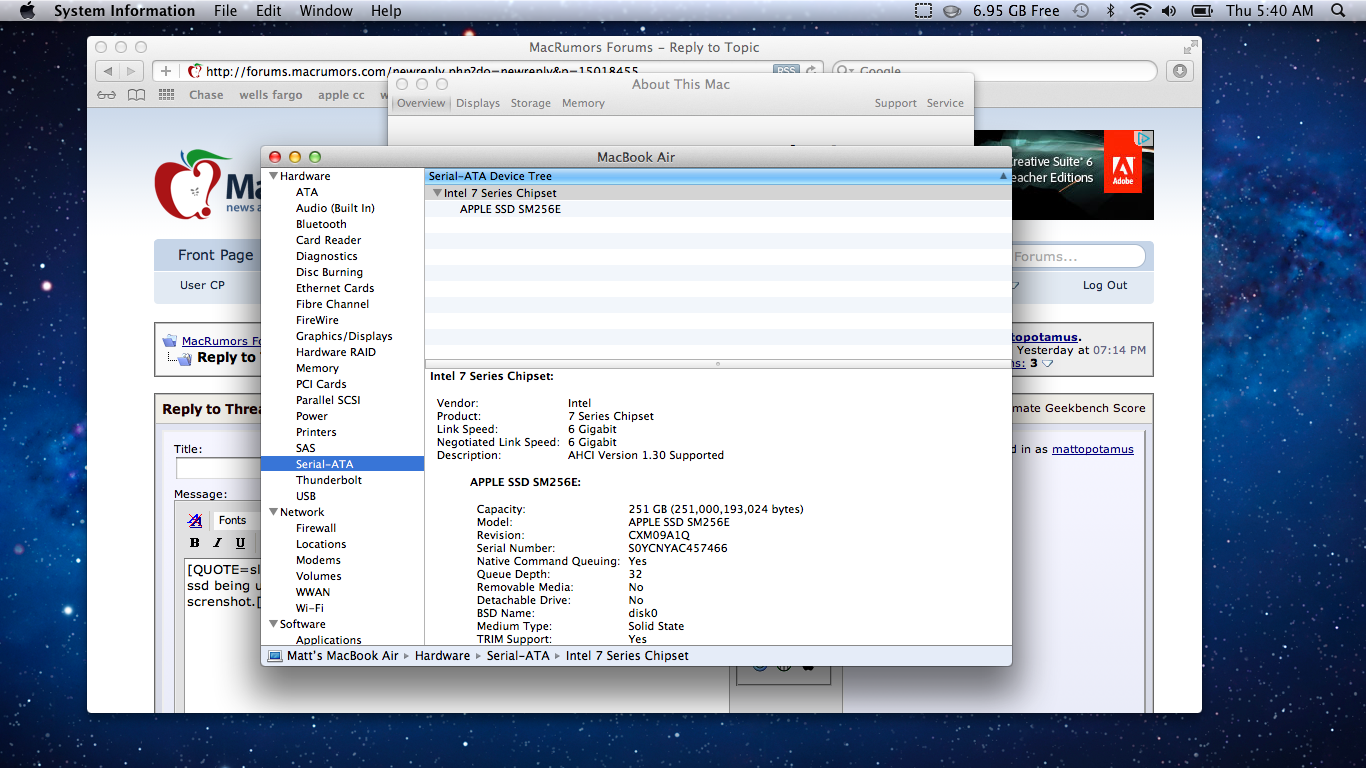
Task: Open Spotlight search magnifier
Action: [1339, 11]
